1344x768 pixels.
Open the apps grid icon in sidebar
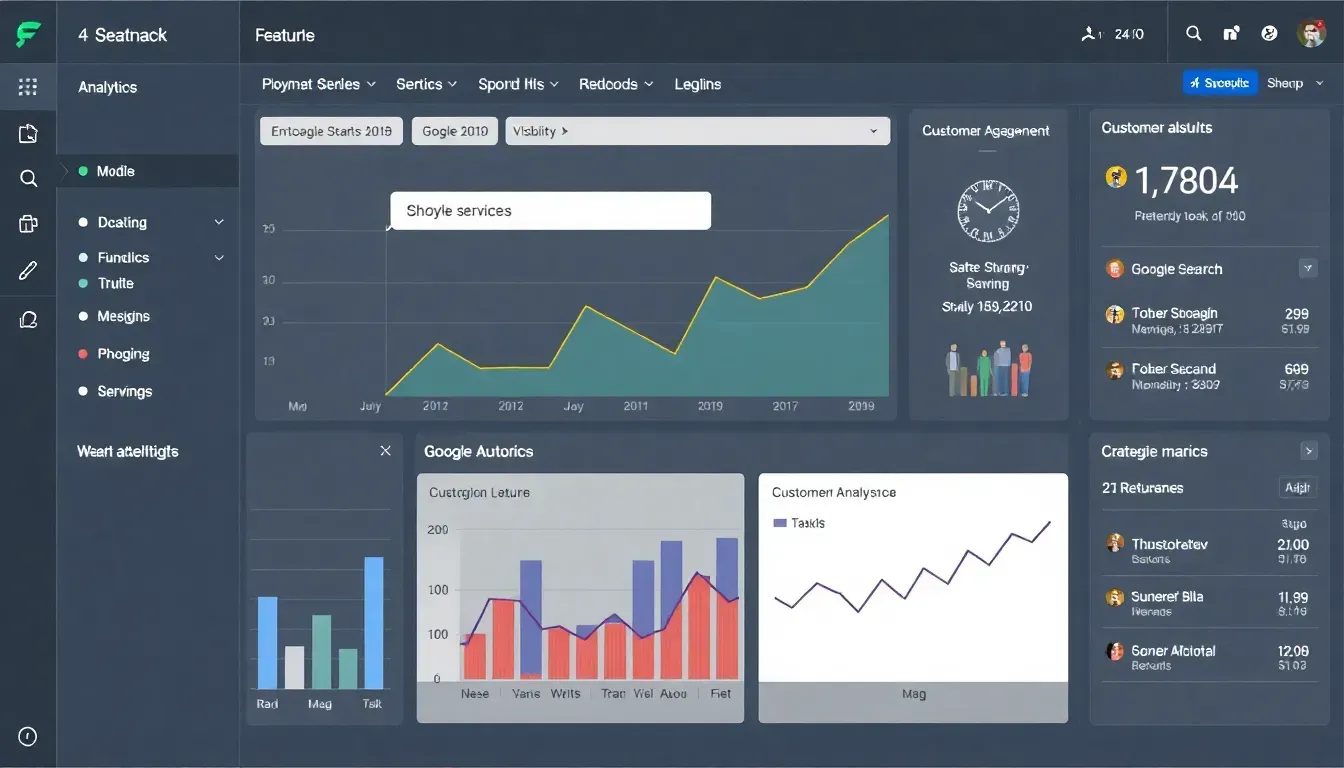pyautogui.click(x=28, y=87)
